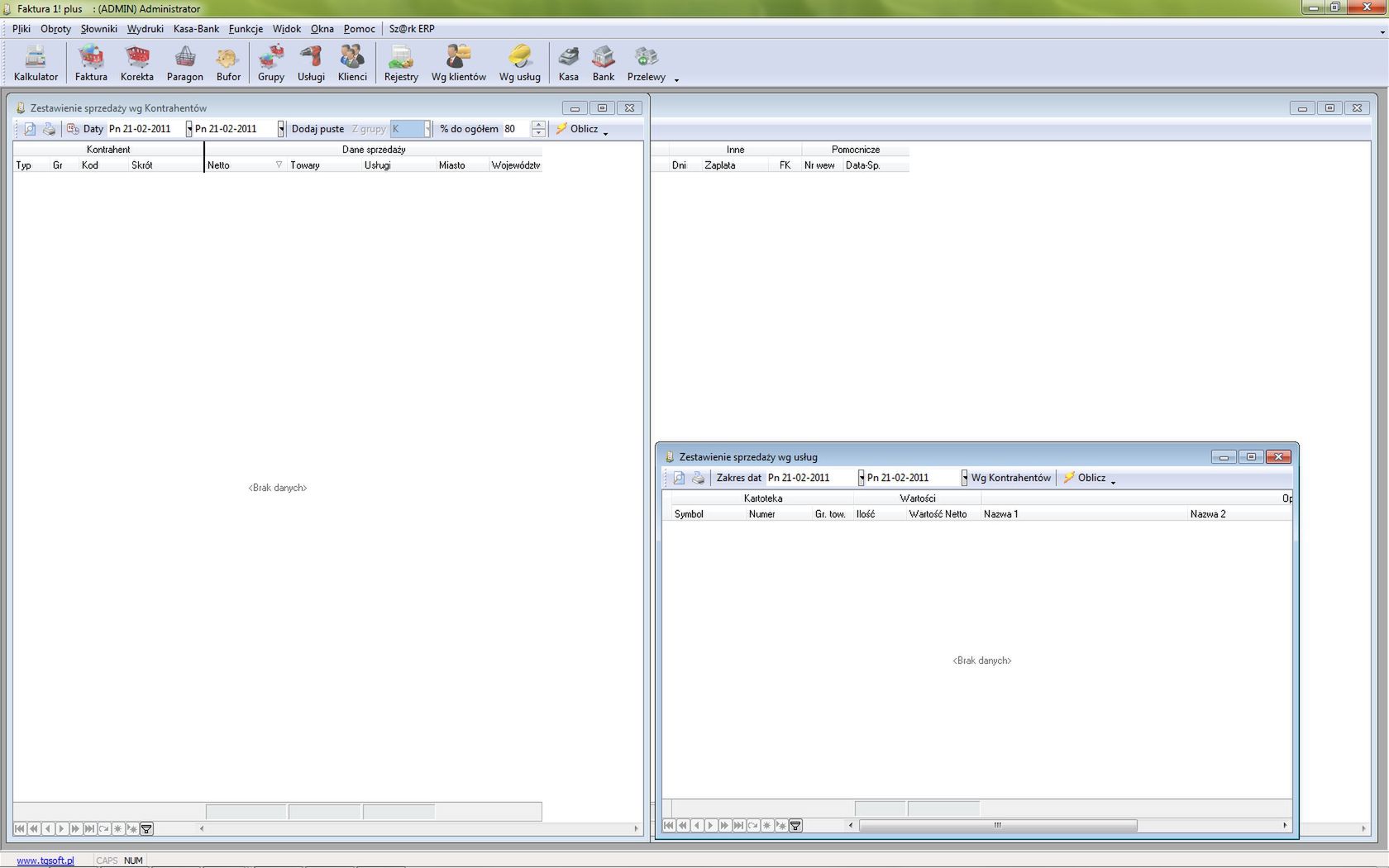1389x868 pixels.
Task: Click print preview icon in wg usług window
Action: [679, 478]
